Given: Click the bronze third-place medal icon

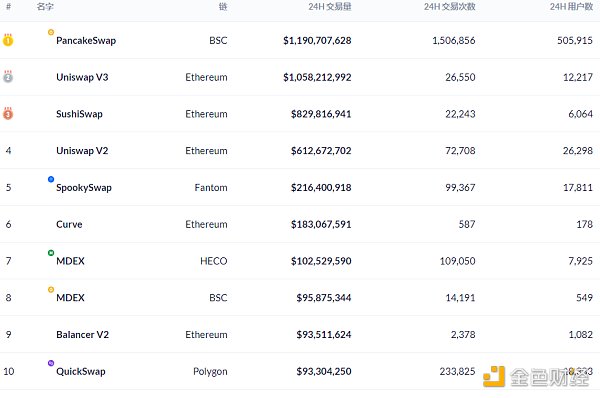Looking at the screenshot, I should pos(8,113).
